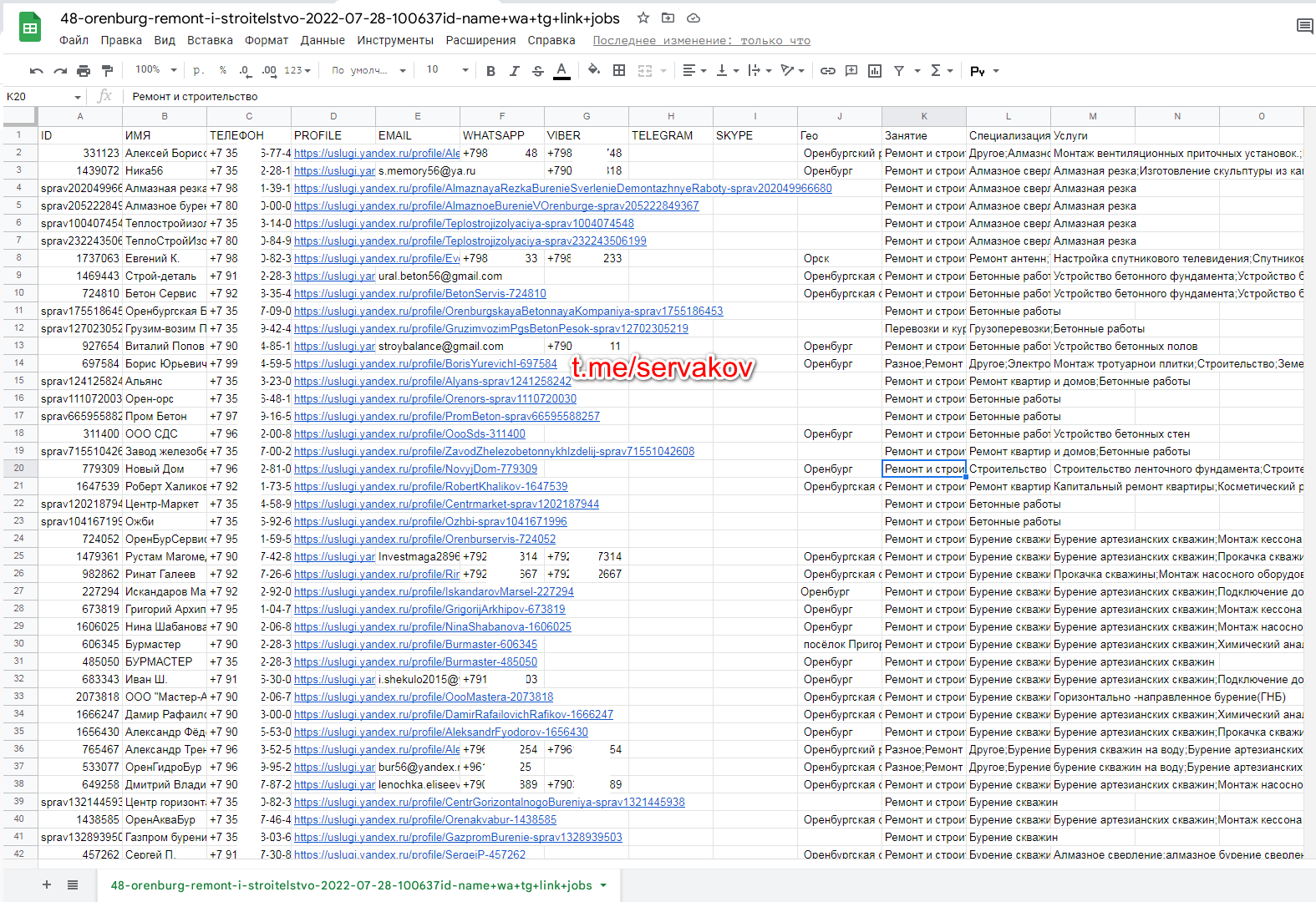Open the Functions sigma icon

tap(936, 71)
